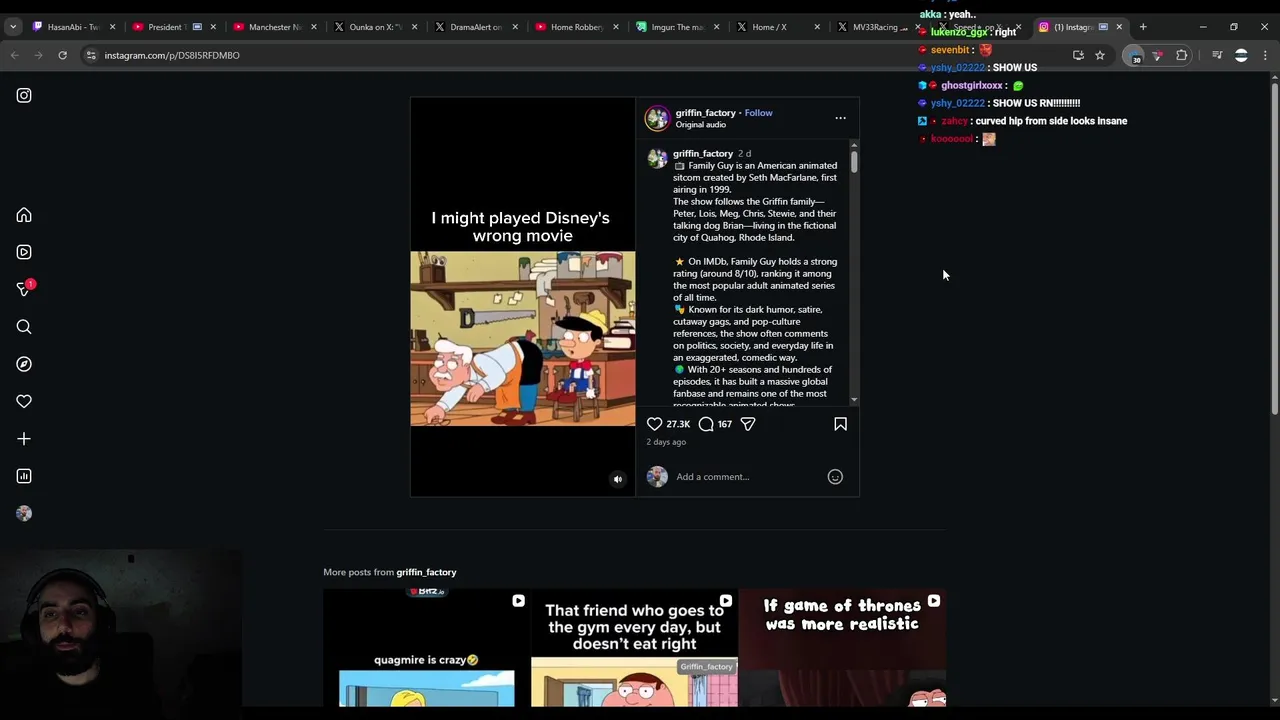1280x720 pixels.
Task: Open a new browser tab
Action: click(x=1143, y=27)
